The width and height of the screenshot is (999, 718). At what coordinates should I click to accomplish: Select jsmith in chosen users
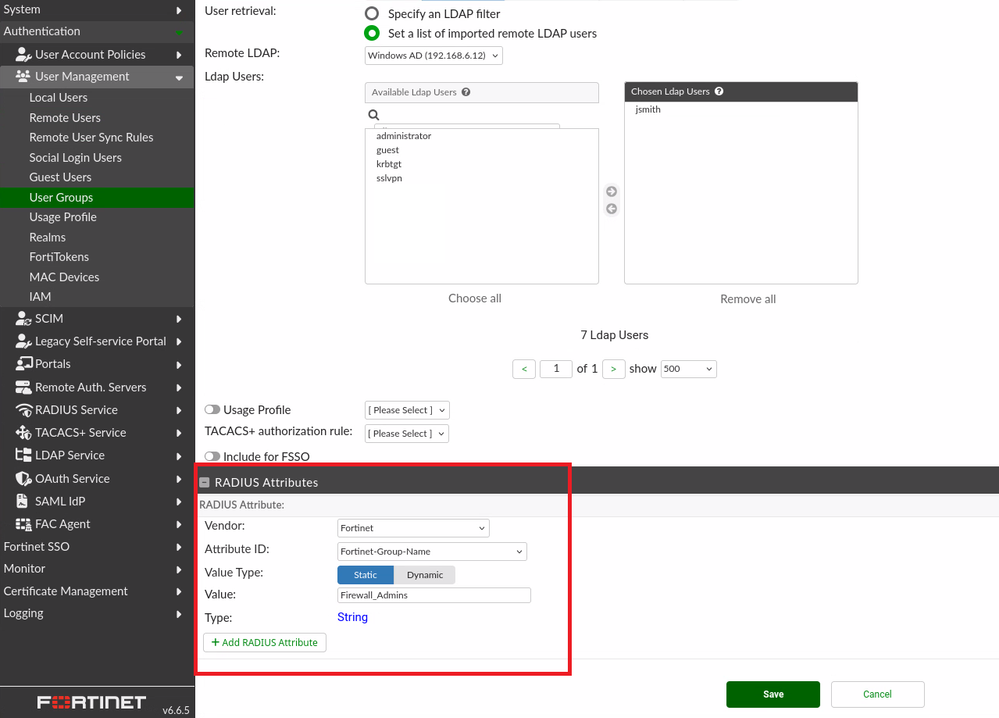(648, 110)
